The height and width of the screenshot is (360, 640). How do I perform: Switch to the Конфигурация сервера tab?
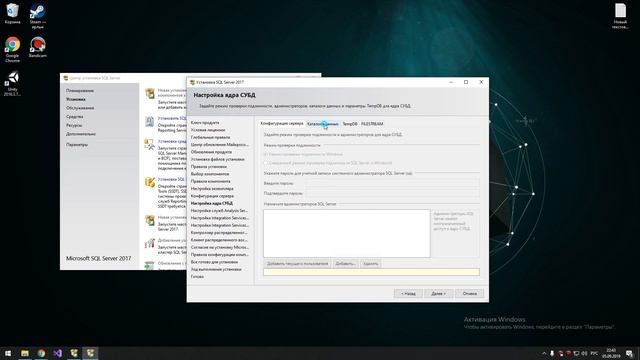[282, 123]
